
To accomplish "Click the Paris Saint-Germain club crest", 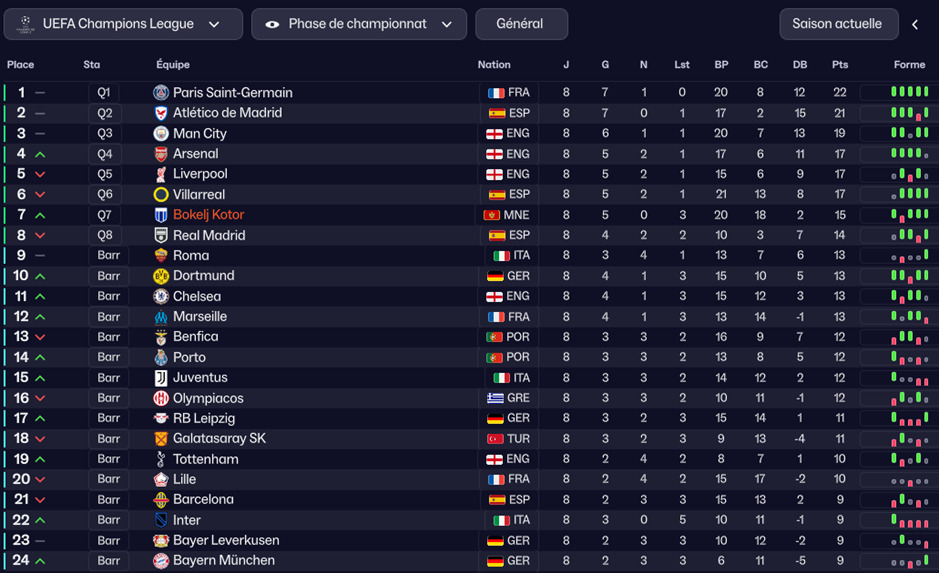I will tap(161, 92).
